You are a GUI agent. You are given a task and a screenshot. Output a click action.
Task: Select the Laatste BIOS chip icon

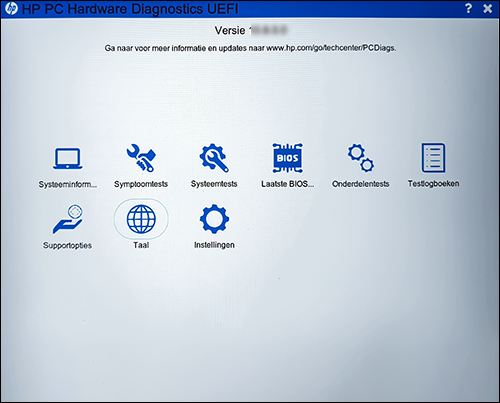click(287, 158)
